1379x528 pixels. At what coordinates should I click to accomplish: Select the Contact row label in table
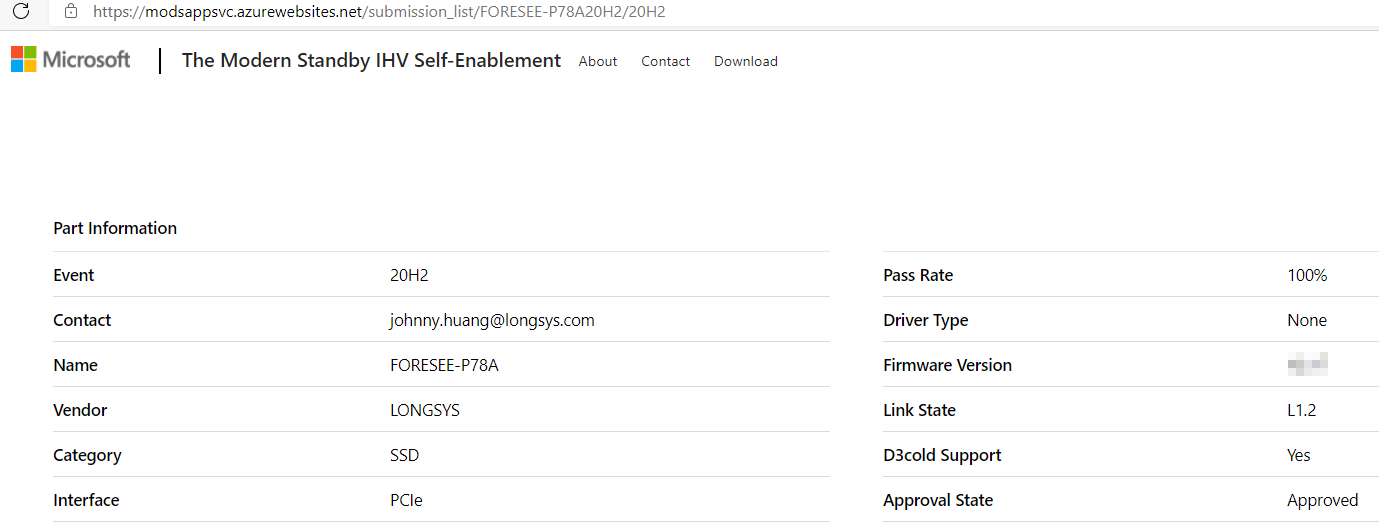[82, 320]
